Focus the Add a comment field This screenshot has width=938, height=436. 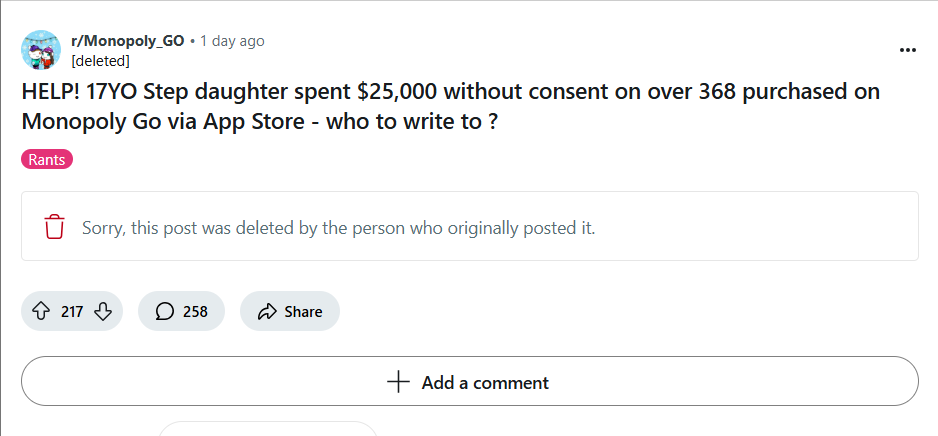point(470,382)
